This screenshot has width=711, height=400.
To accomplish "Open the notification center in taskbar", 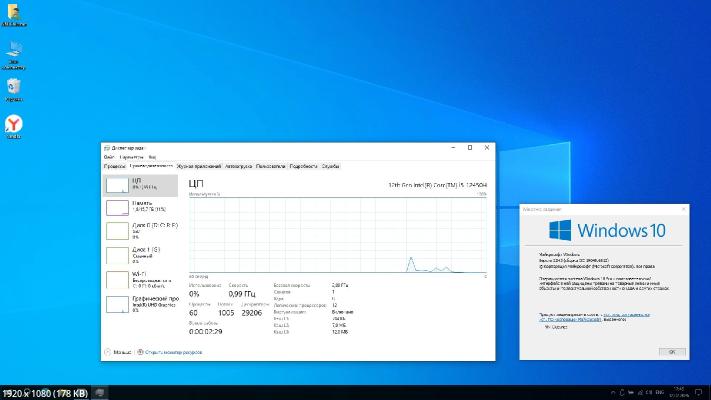I will pos(699,391).
